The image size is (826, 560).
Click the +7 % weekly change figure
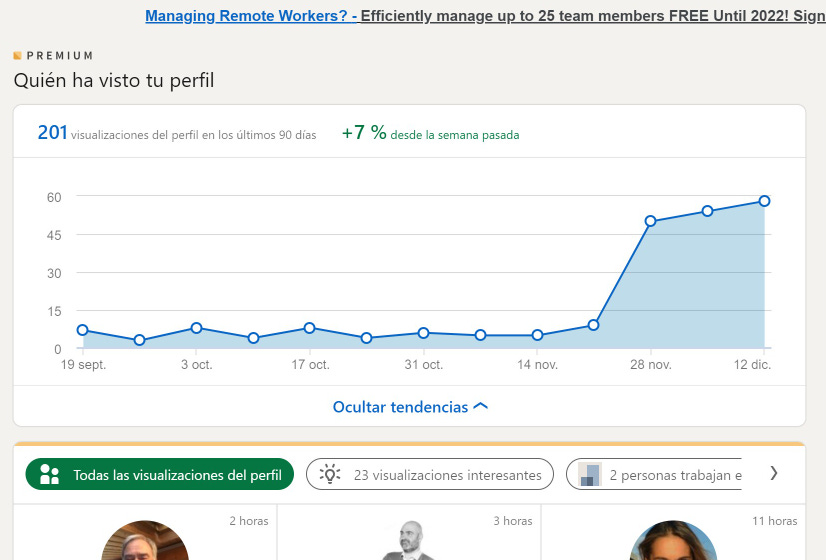tap(364, 132)
